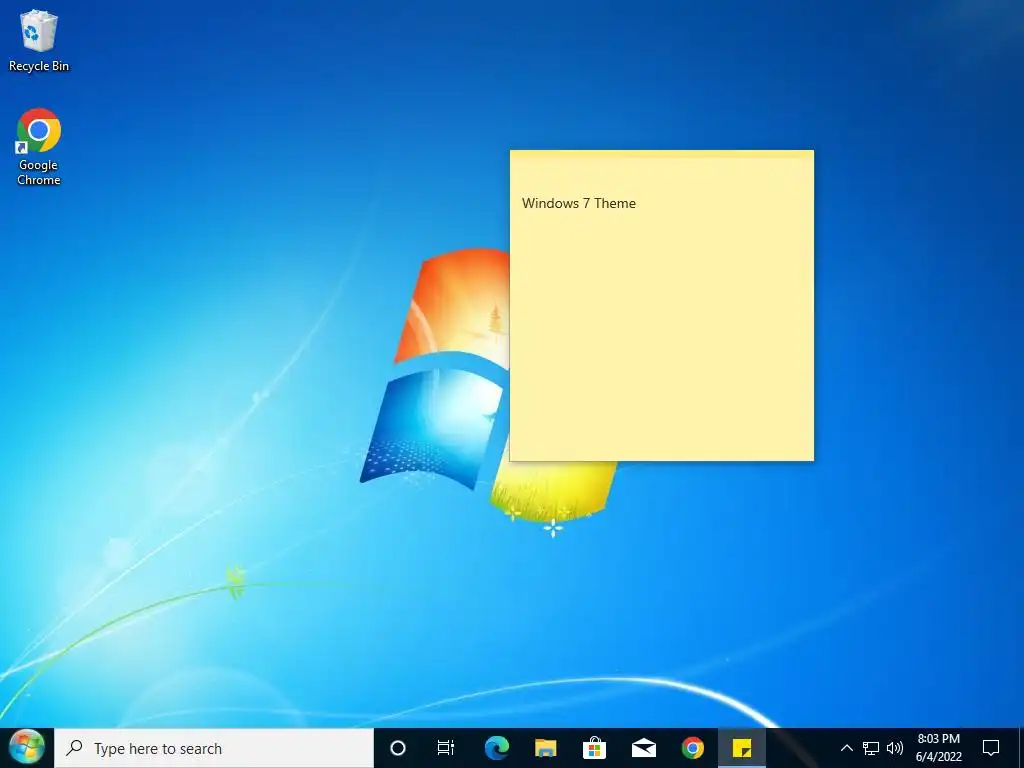Screen dimensions: 1024x768
Task: Open network status tray icon
Action: 871,748
